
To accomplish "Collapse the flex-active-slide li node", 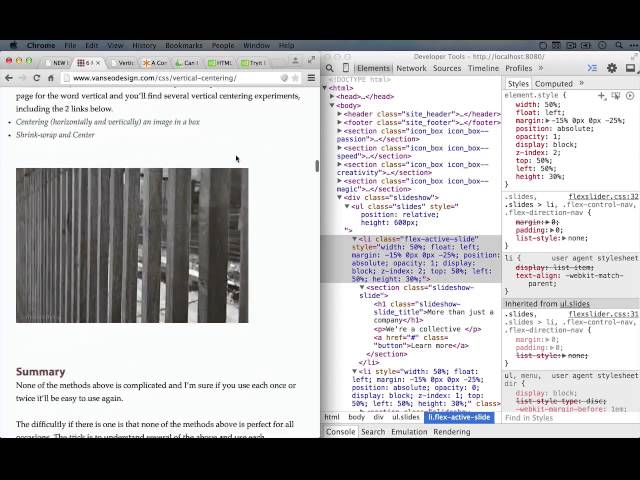I will [354, 239].
